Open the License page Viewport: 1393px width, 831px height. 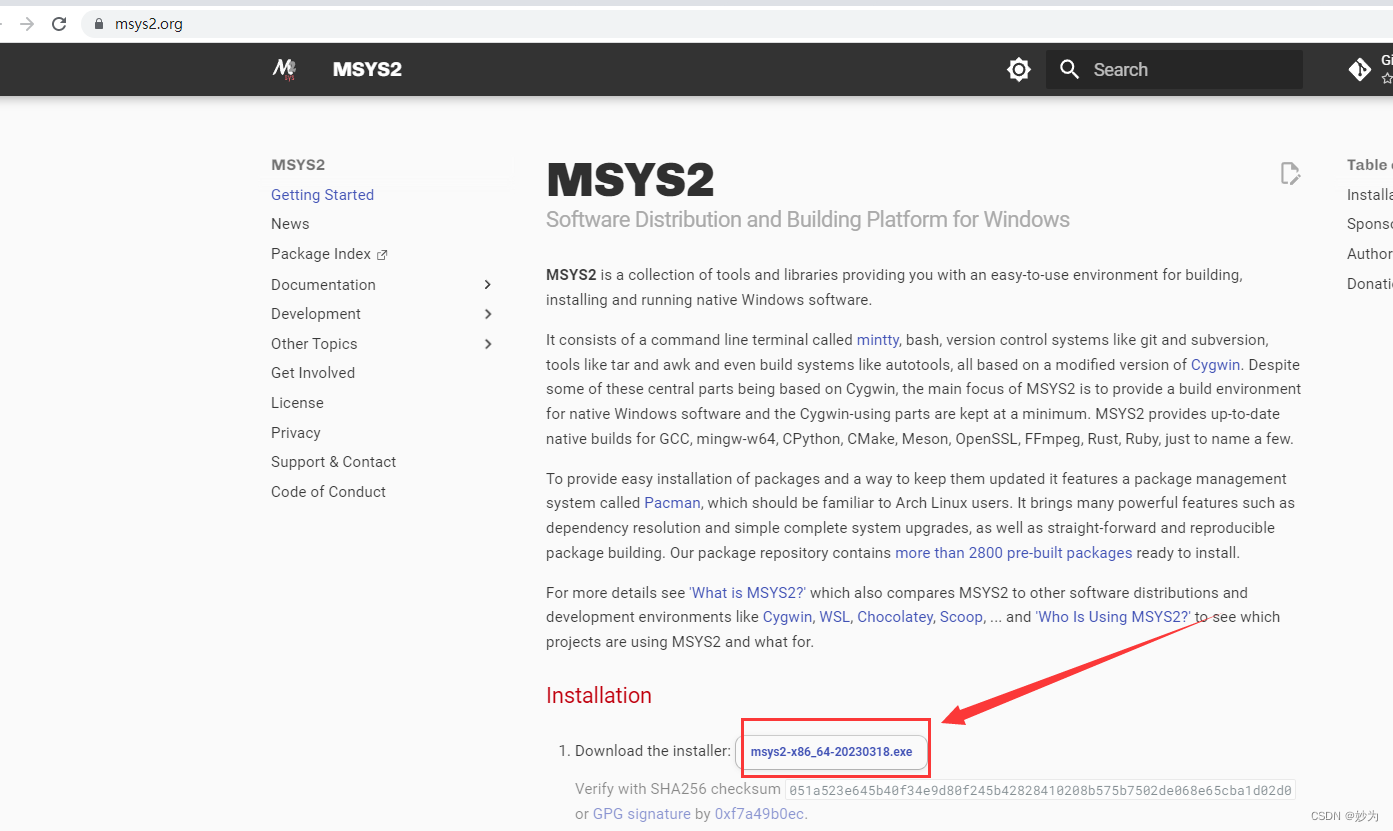(297, 403)
